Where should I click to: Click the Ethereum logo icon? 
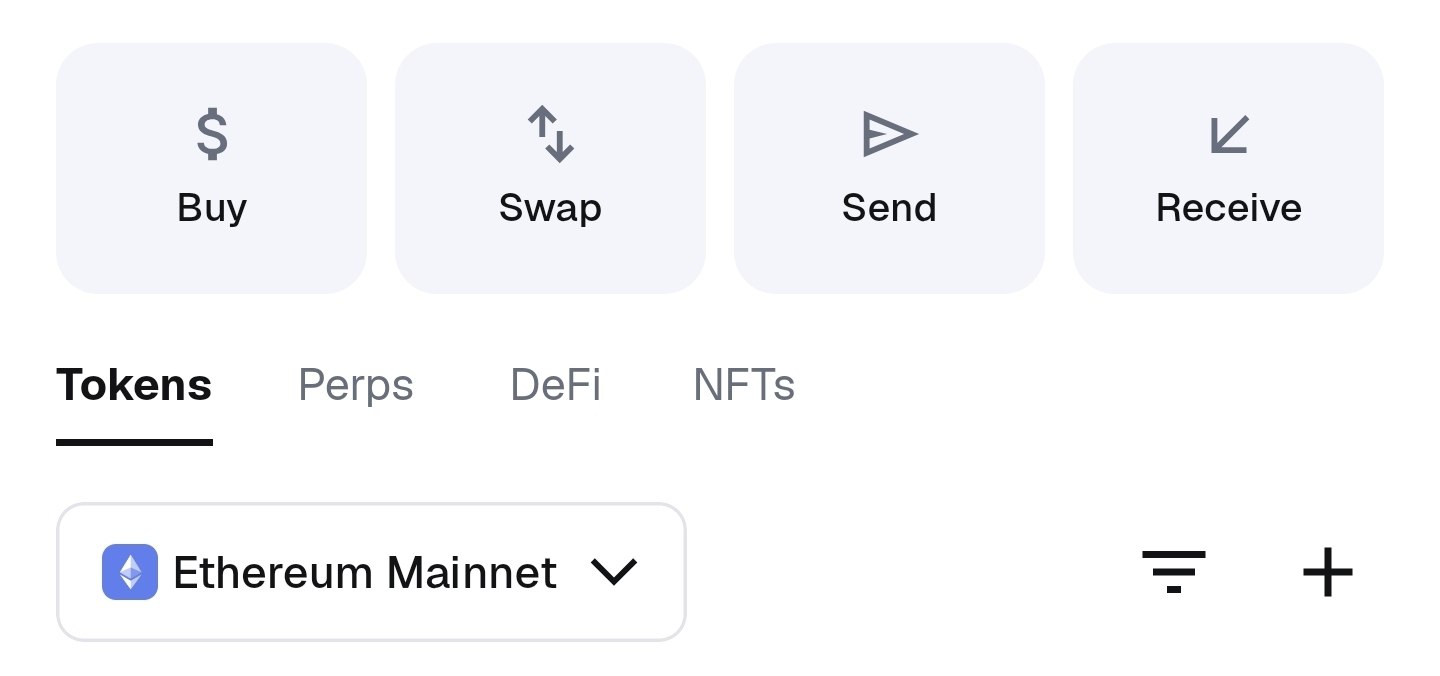click(x=130, y=572)
